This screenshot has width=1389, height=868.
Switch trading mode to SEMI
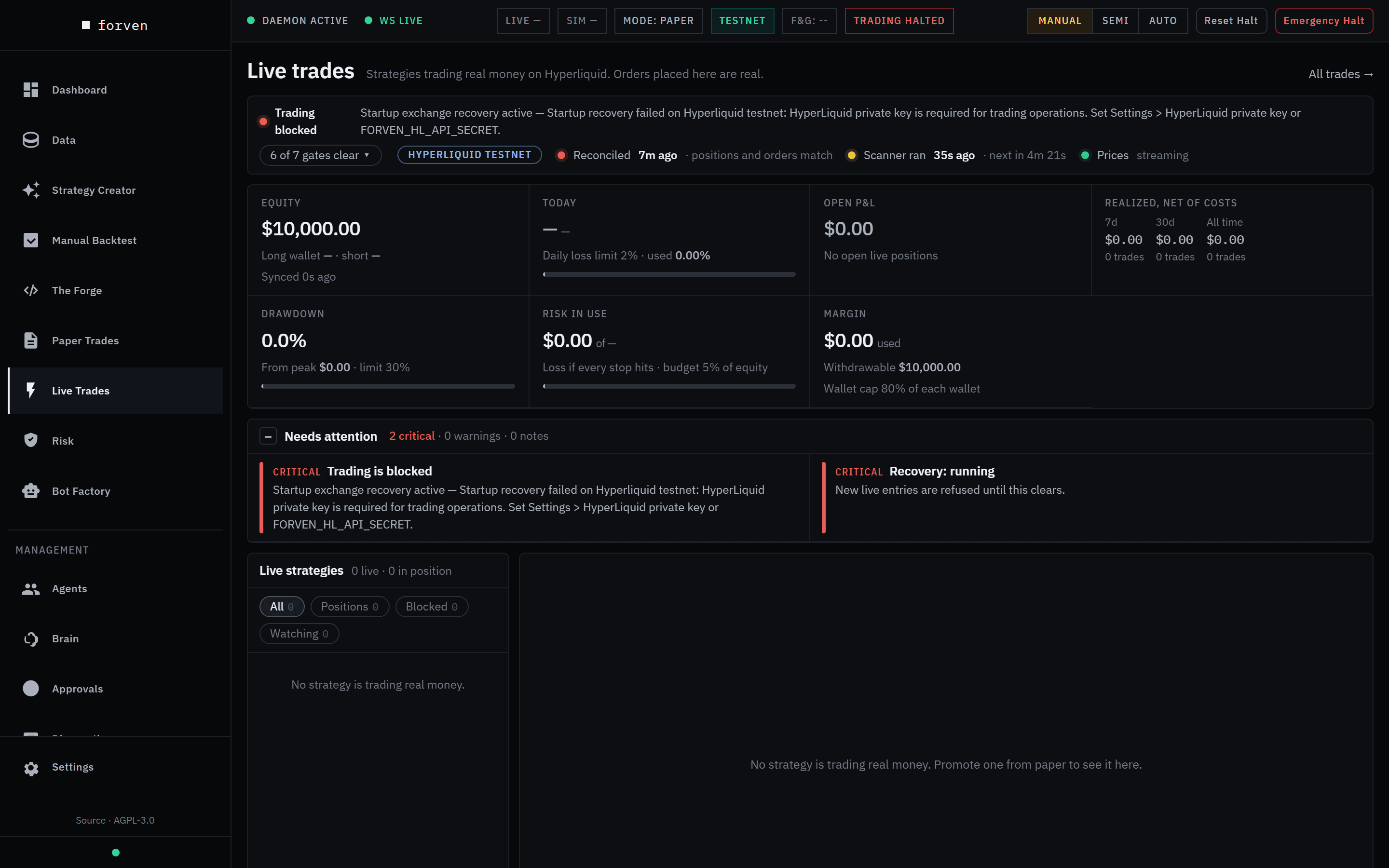[1115, 21]
